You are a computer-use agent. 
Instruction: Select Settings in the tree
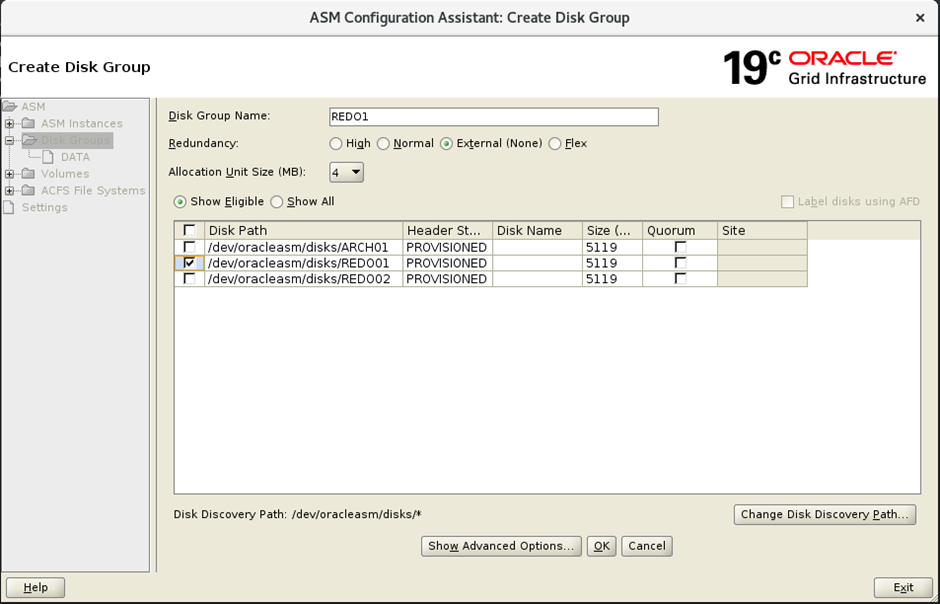[44, 207]
